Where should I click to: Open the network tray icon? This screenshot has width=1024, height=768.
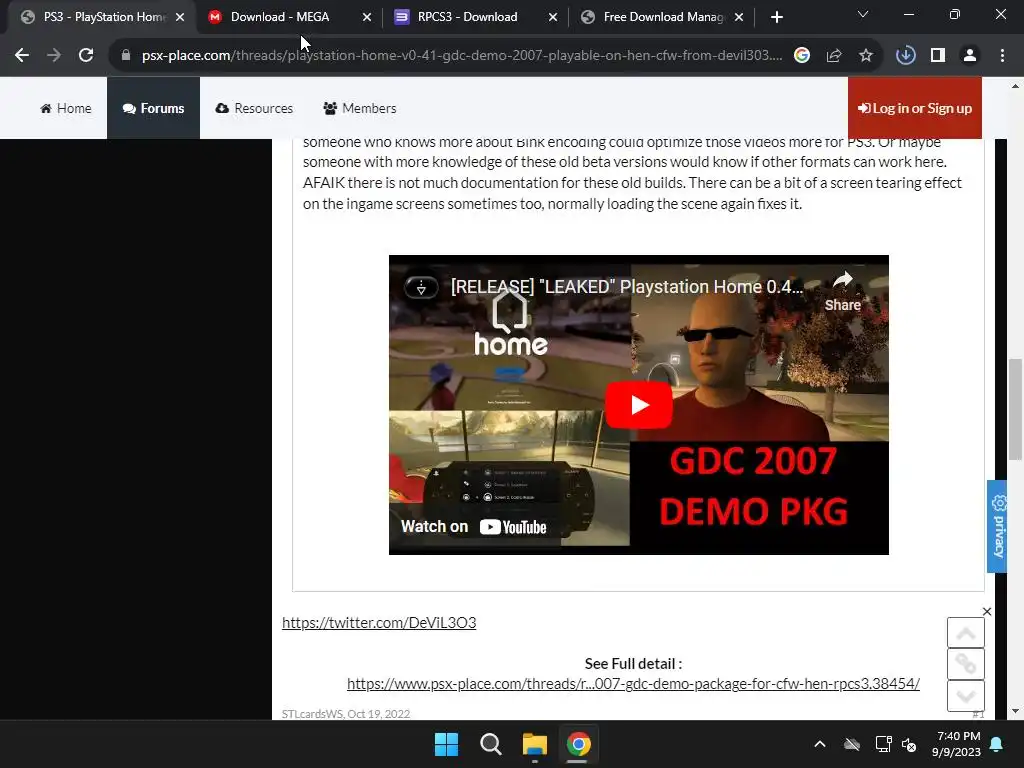coord(883,744)
